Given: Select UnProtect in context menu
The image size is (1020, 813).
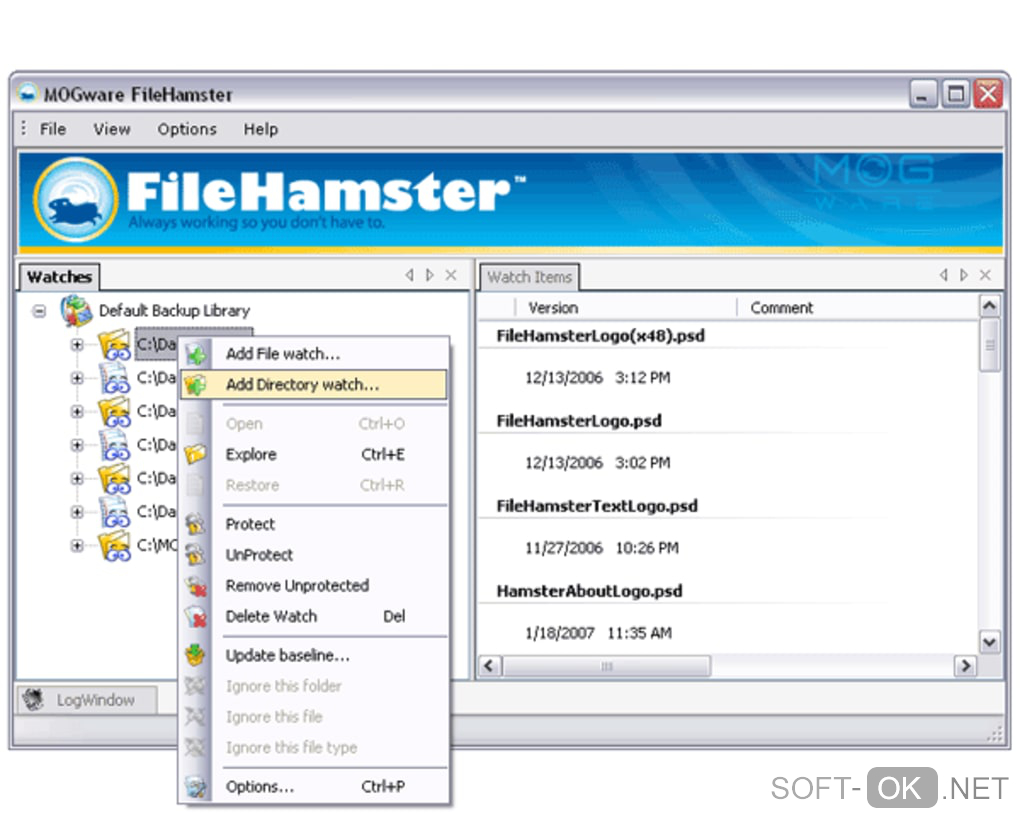Looking at the screenshot, I should click(x=314, y=555).
